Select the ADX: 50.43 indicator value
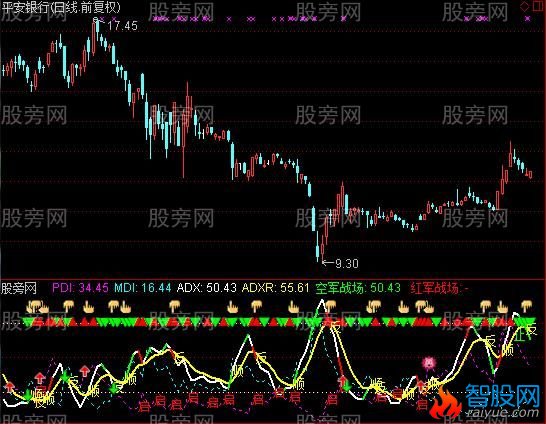 (x=207, y=288)
